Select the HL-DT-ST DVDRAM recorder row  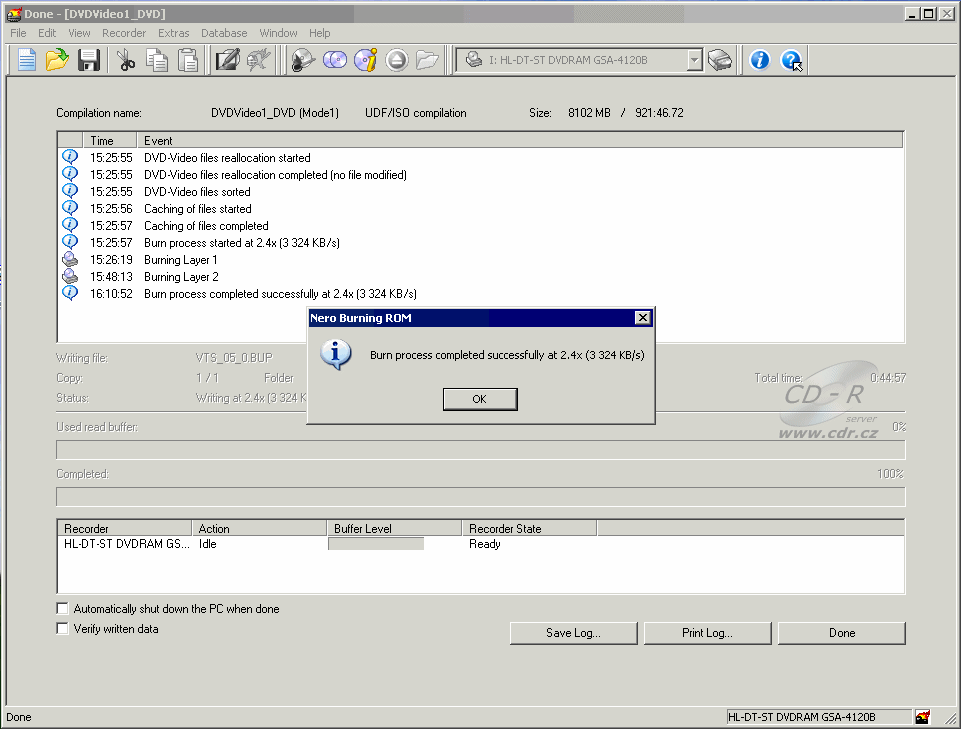click(x=480, y=544)
